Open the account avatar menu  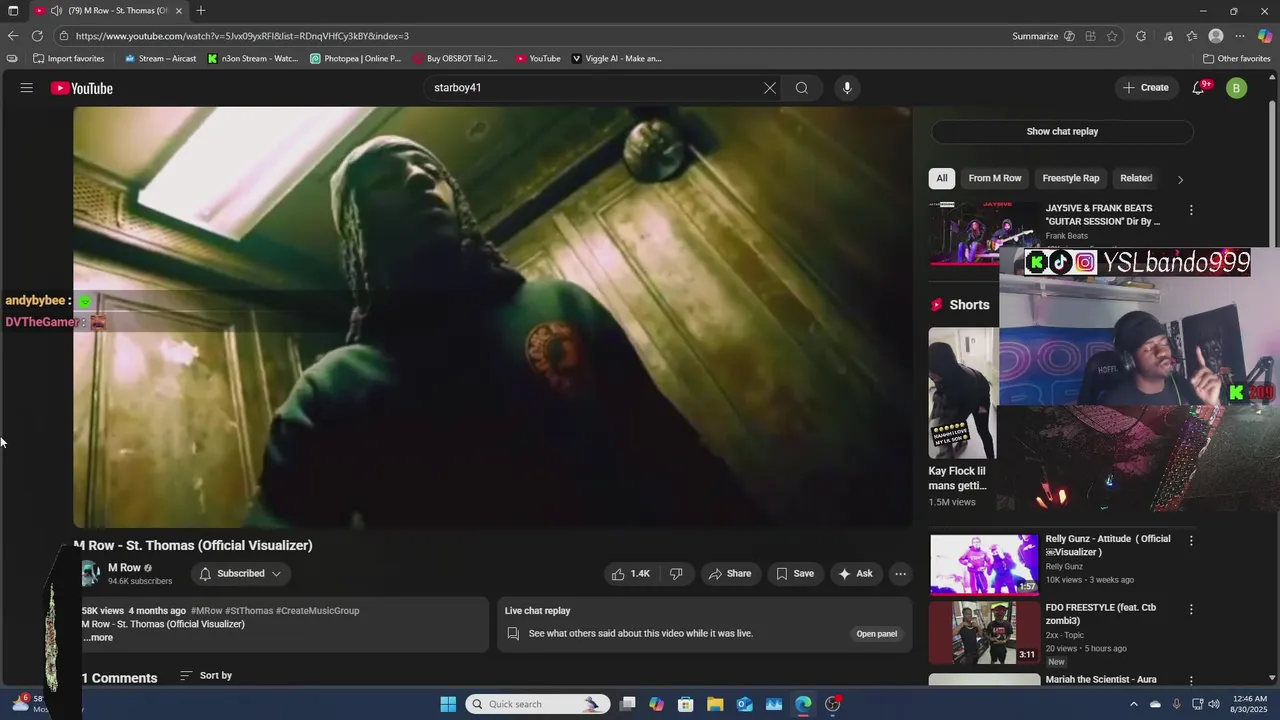pos(1237,88)
